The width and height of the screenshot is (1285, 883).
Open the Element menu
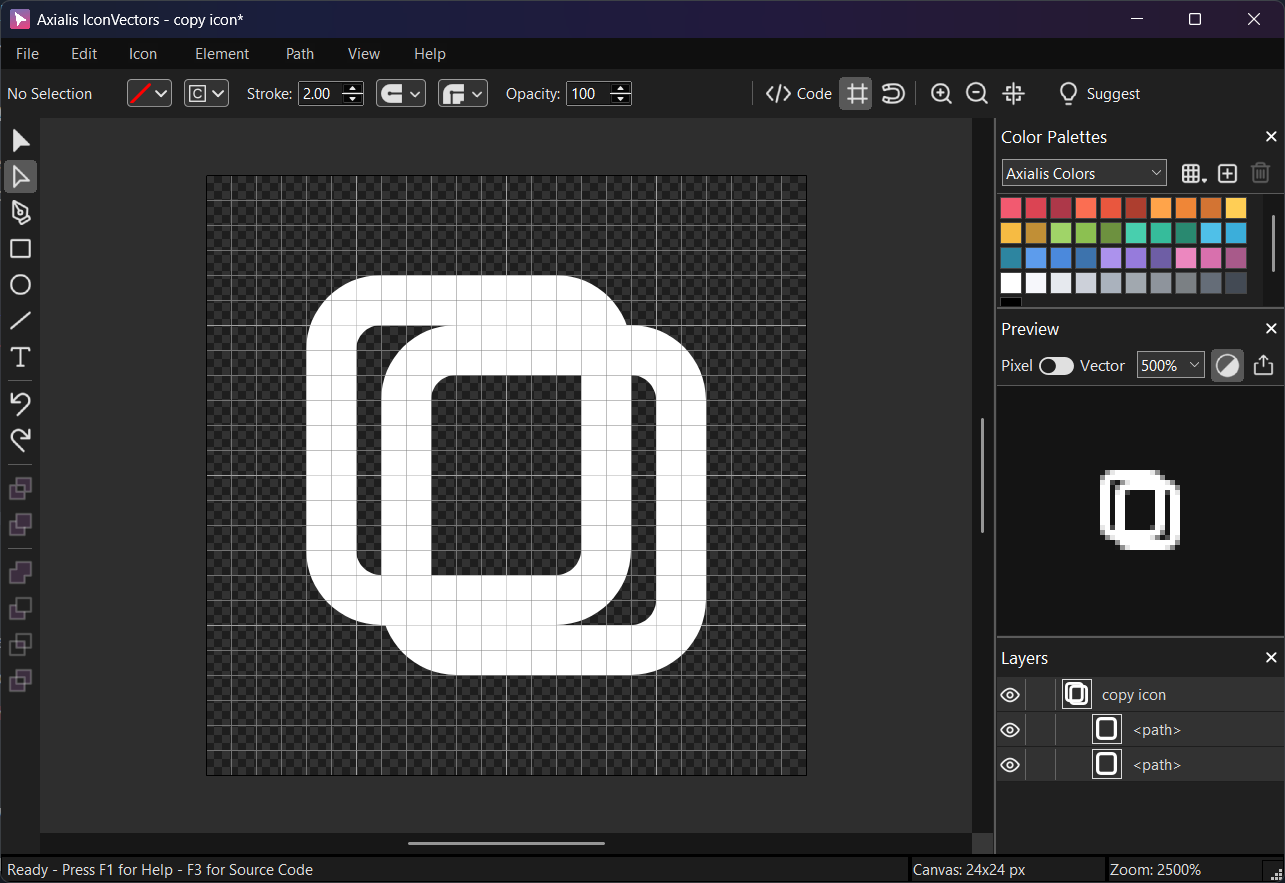[221, 53]
